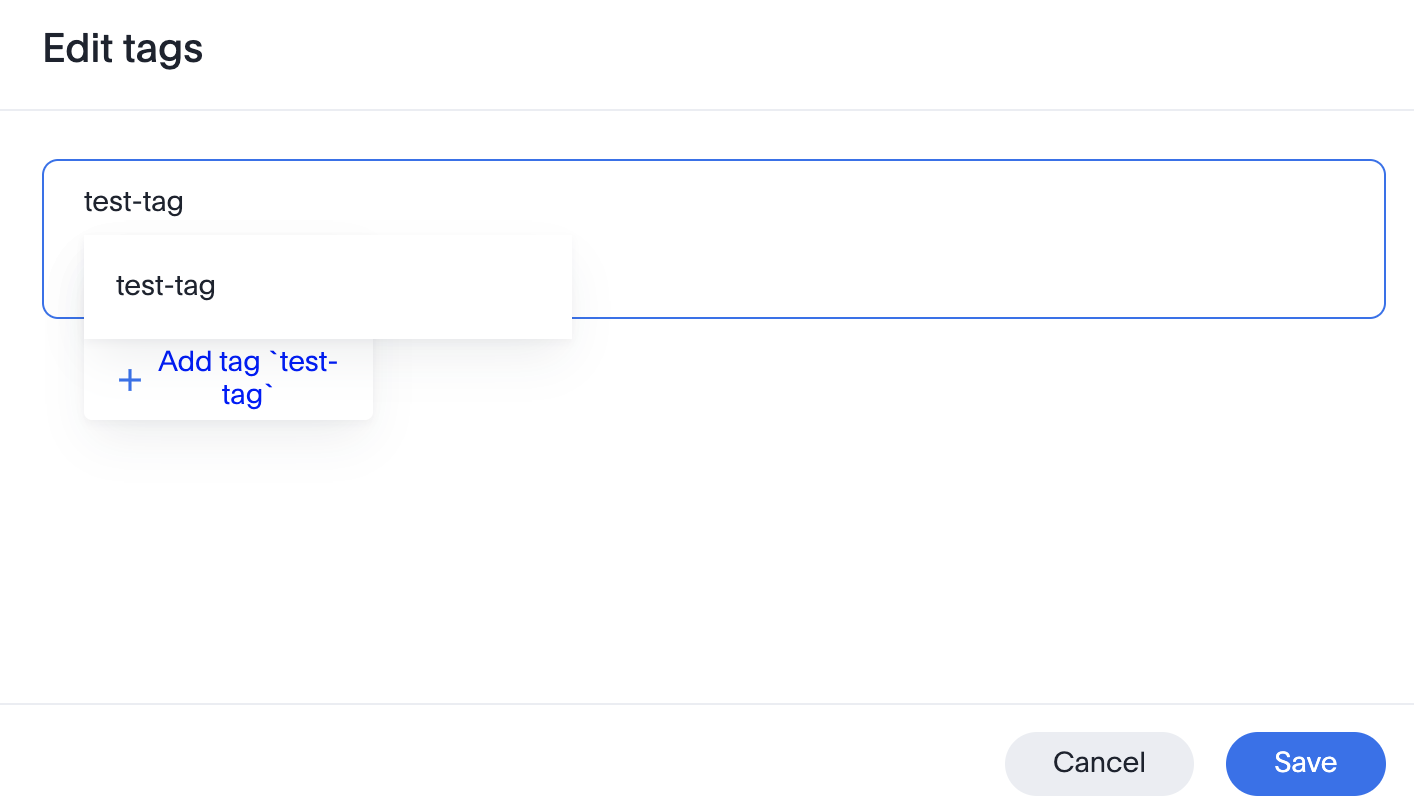Click the plus icon beside Add tag

click(130, 380)
